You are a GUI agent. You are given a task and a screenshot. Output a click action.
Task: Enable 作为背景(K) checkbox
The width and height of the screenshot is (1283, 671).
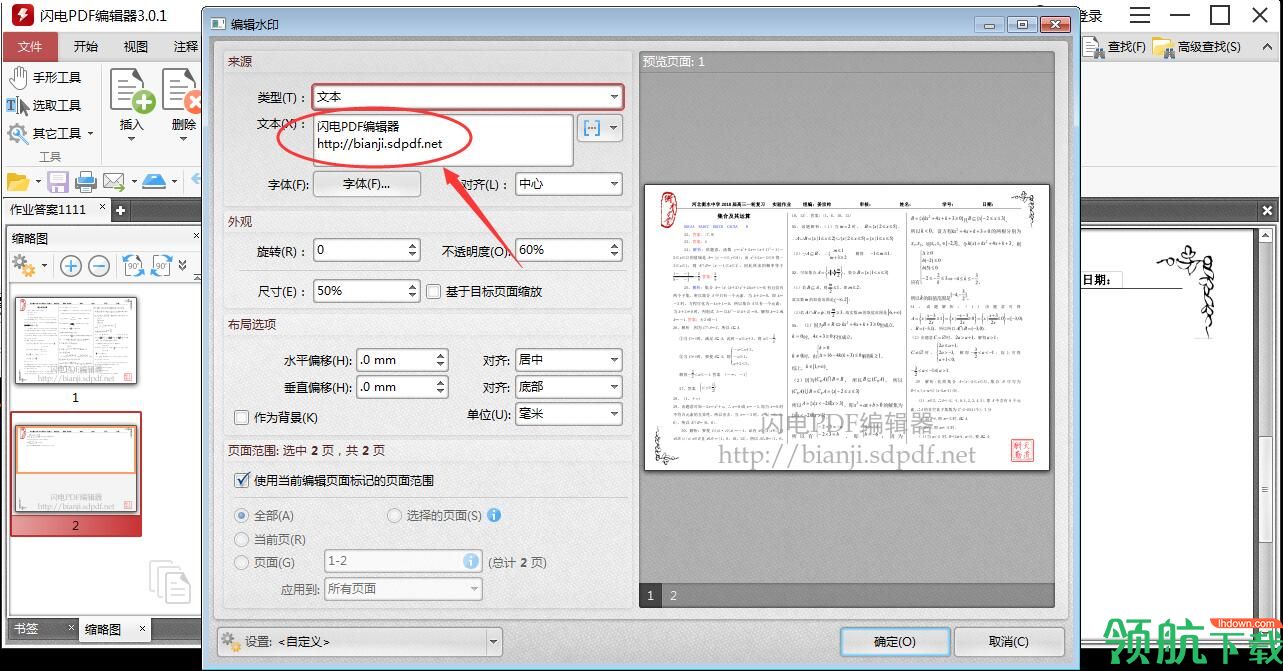point(241,417)
